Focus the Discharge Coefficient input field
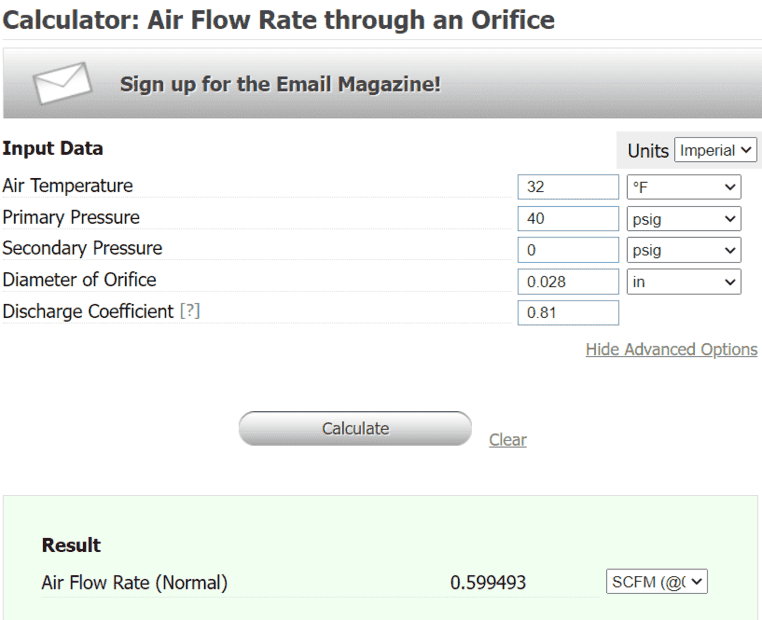The image size is (762, 620). 568,313
